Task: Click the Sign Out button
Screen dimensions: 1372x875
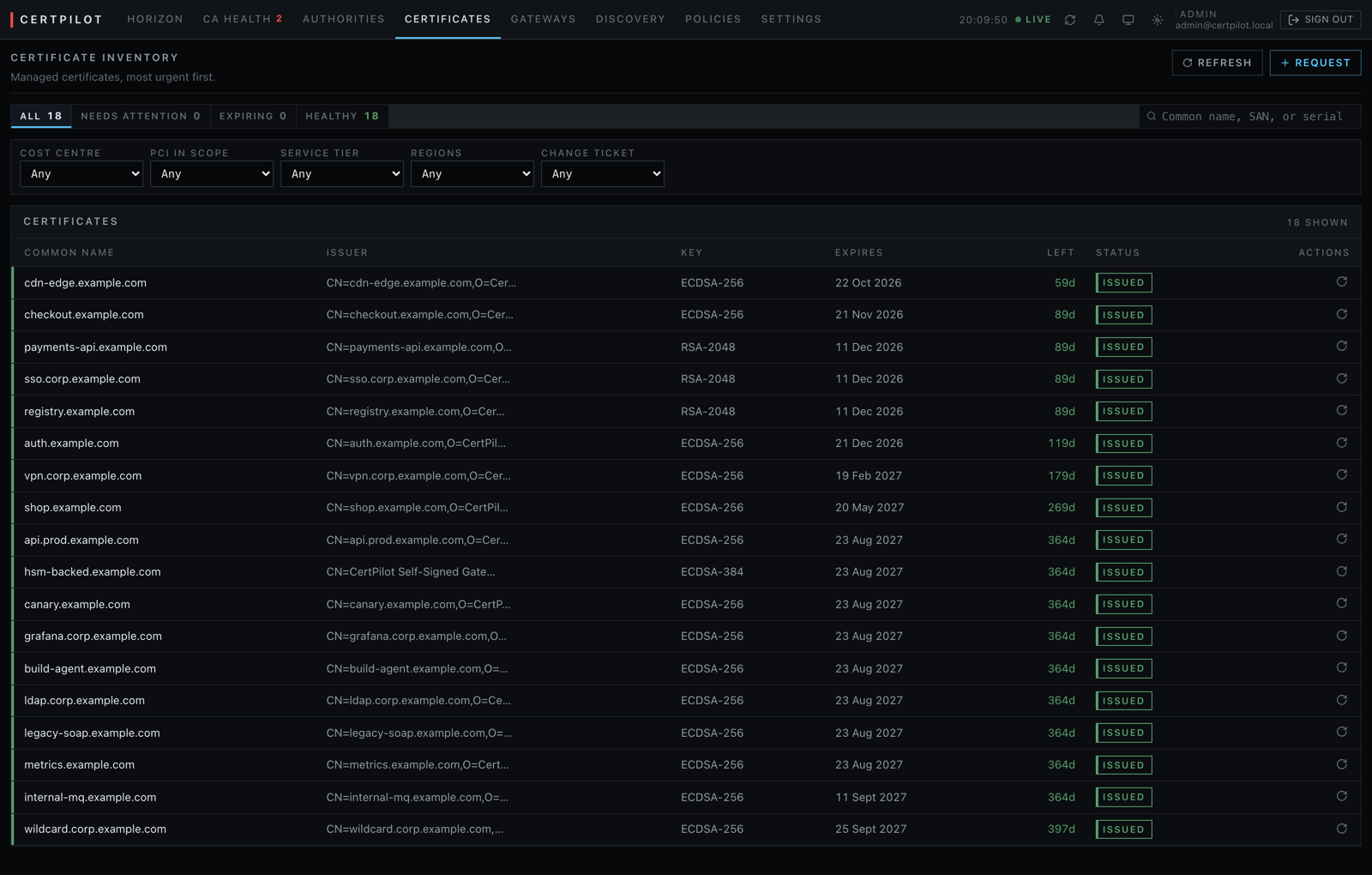Action: [1321, 19]
